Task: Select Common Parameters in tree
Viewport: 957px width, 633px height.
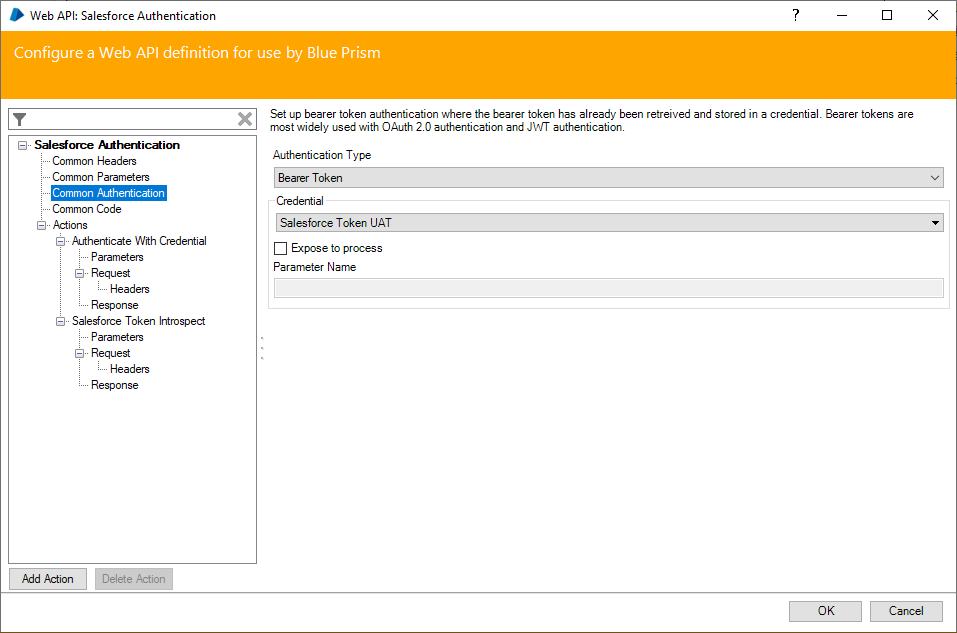Action: click(x=100, y=177)
